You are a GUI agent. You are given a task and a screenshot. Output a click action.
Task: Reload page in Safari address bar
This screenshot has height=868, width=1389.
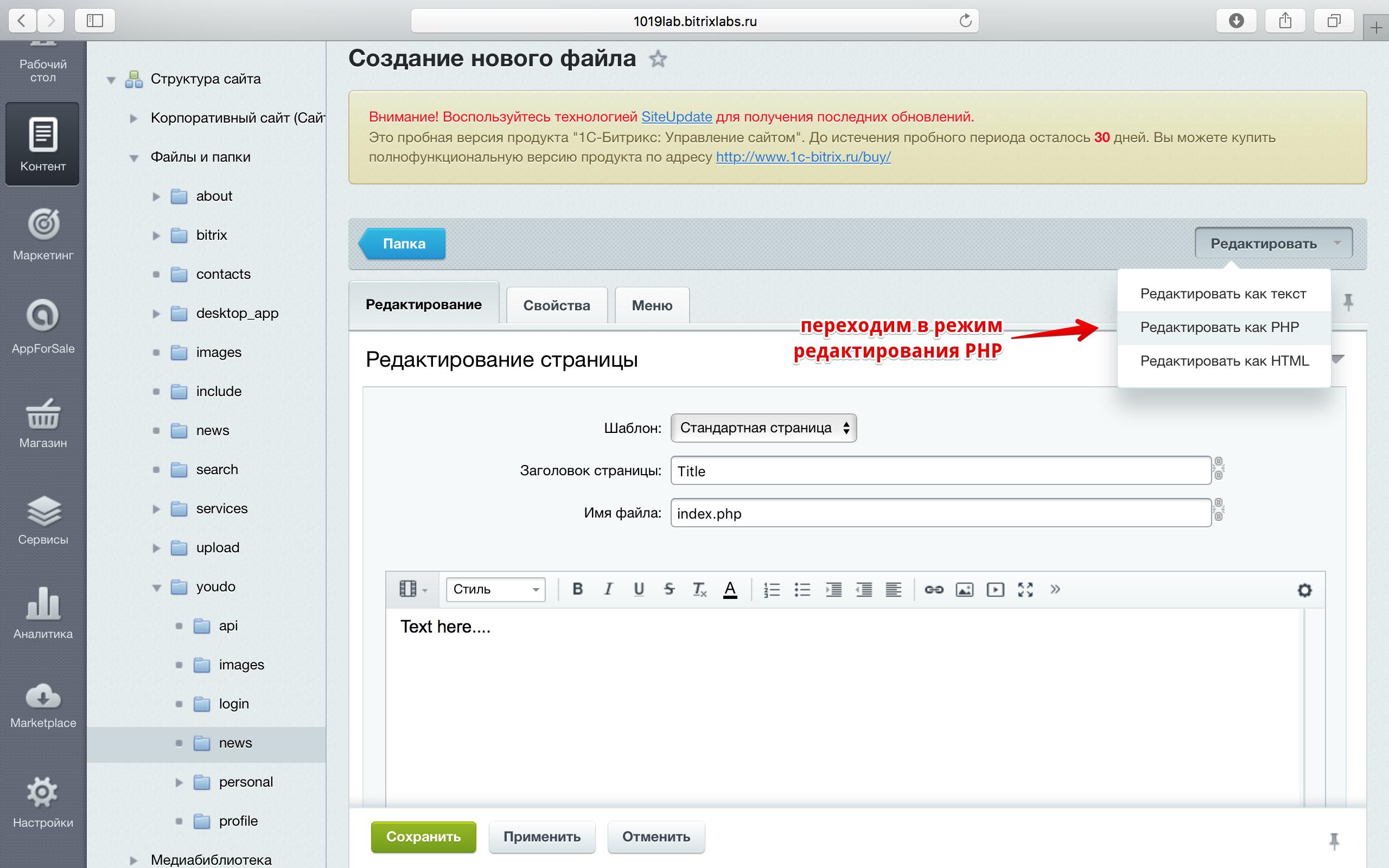965,21
